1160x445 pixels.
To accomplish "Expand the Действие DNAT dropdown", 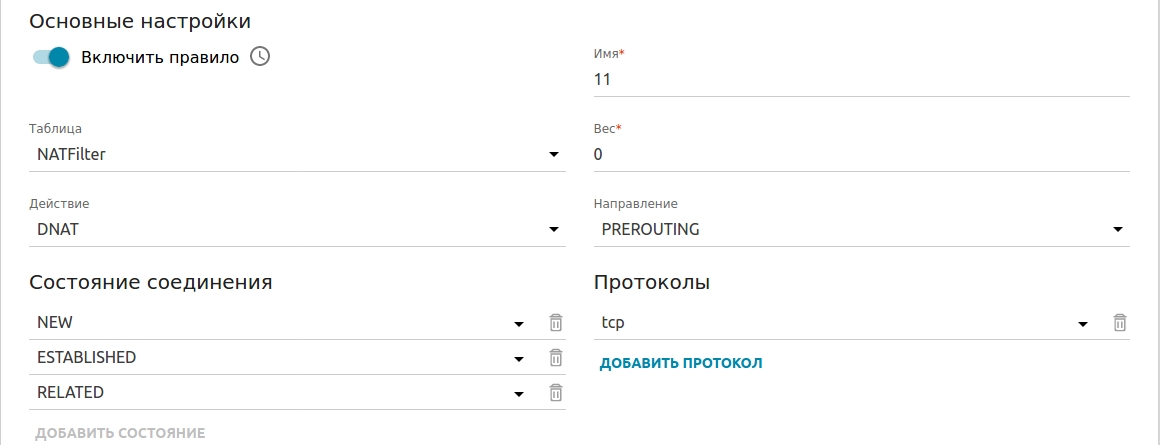I will [x=297, y=230].
